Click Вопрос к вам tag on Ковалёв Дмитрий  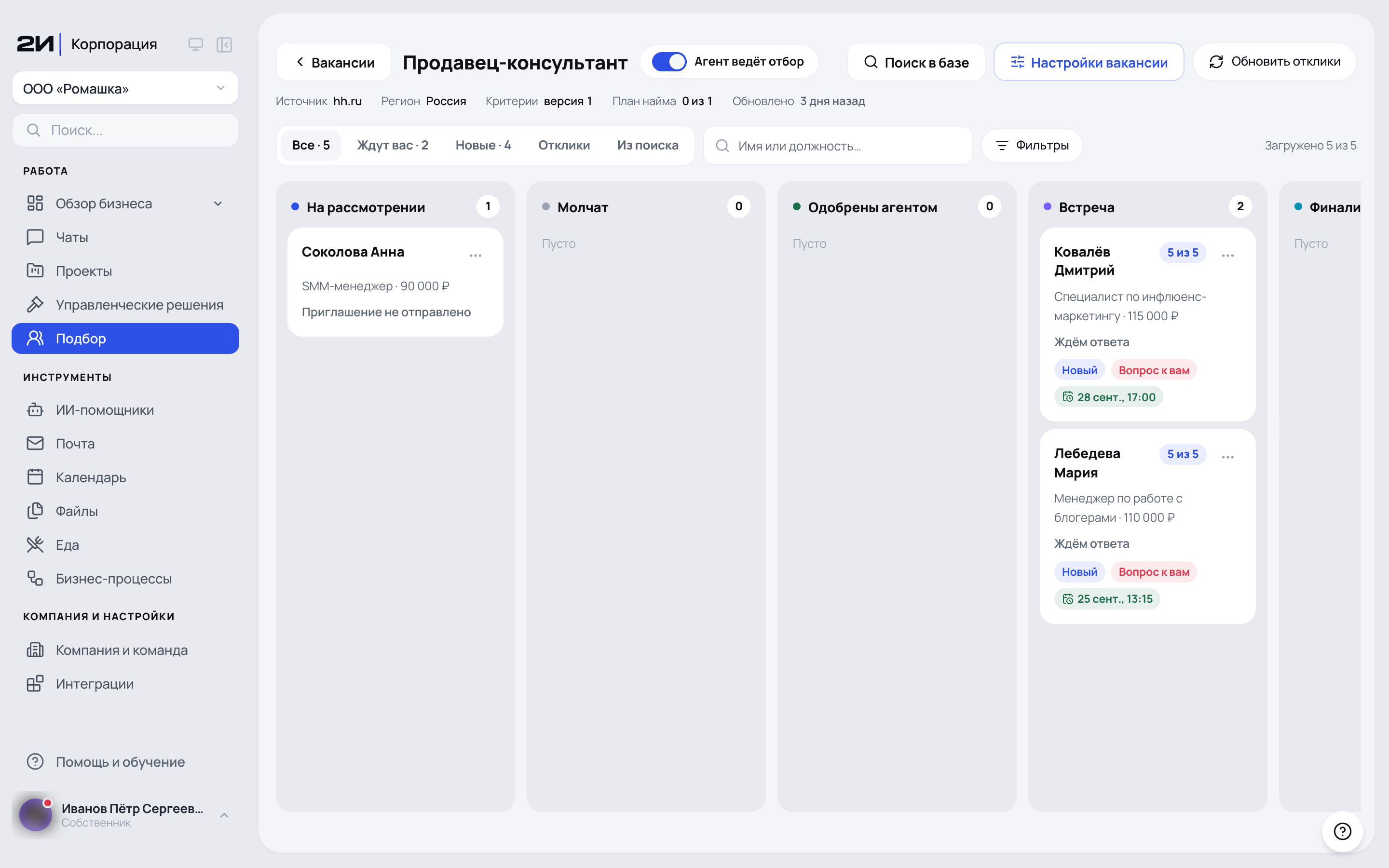coord(1154,370)
